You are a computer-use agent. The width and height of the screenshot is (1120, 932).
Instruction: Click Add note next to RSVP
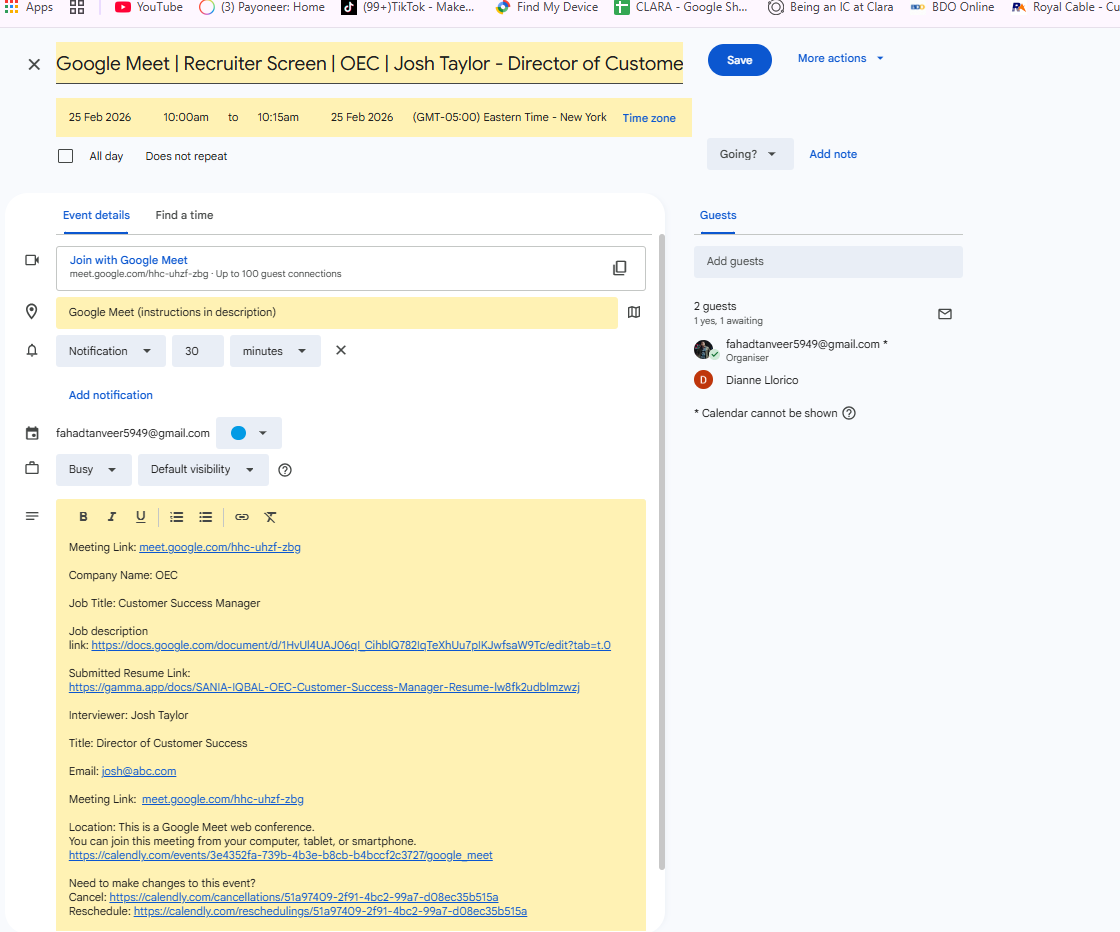coord(833,154)
